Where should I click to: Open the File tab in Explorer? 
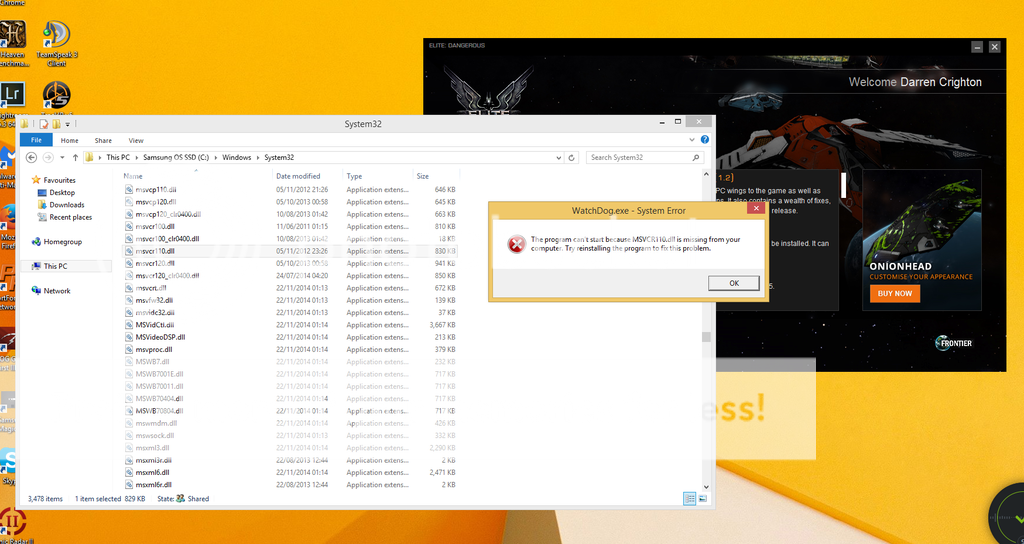(36, 140)
